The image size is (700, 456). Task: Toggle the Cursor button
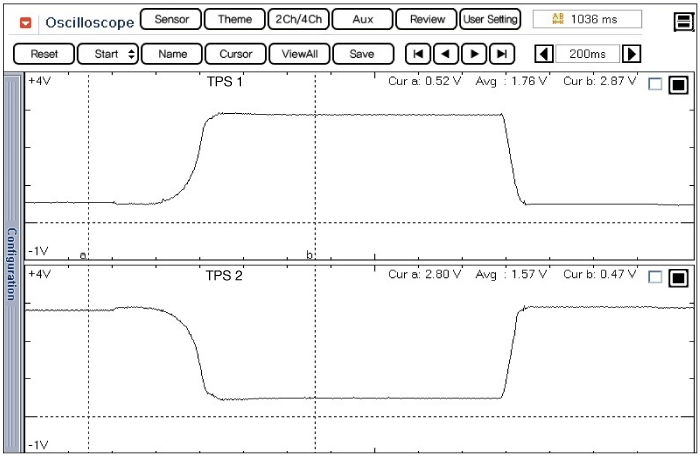tap(236, 54)
